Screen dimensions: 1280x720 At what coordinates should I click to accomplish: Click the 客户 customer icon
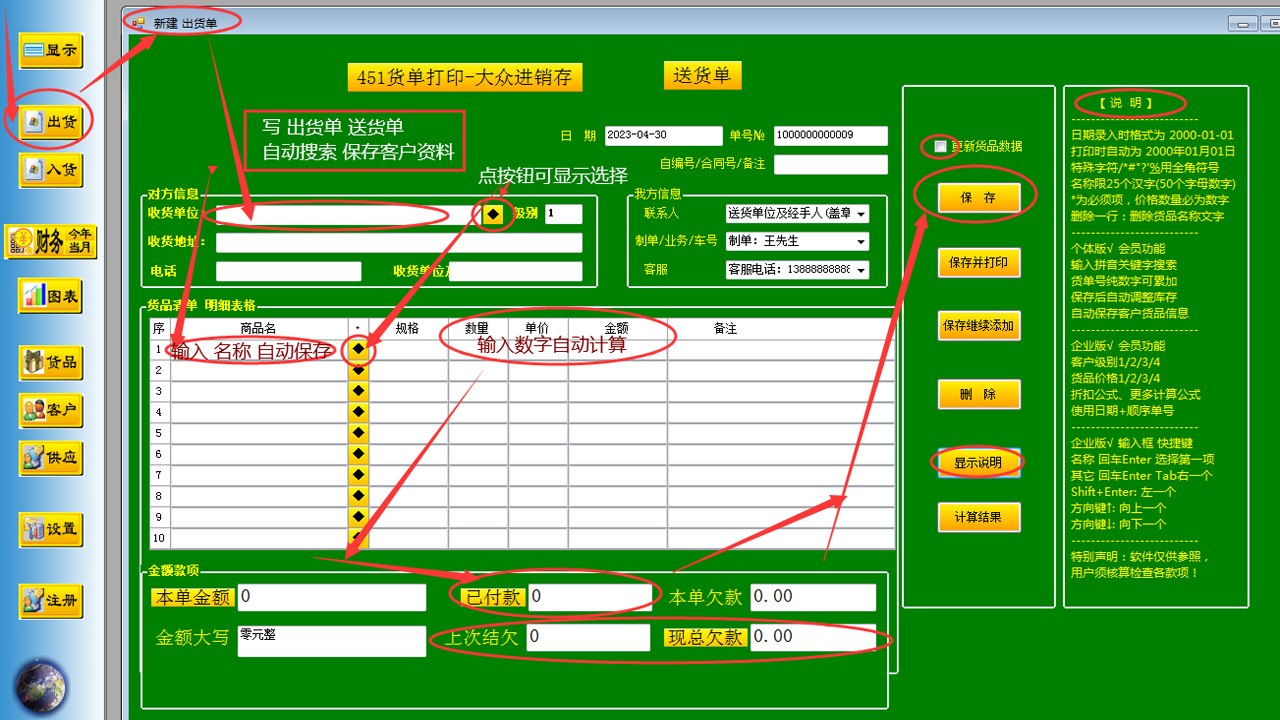point(50,411)
